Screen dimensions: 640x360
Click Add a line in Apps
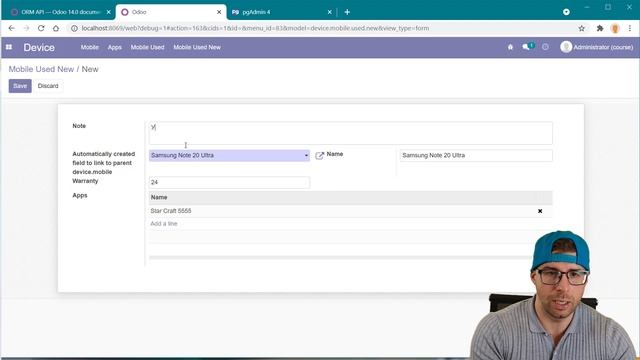pos(164,224)
